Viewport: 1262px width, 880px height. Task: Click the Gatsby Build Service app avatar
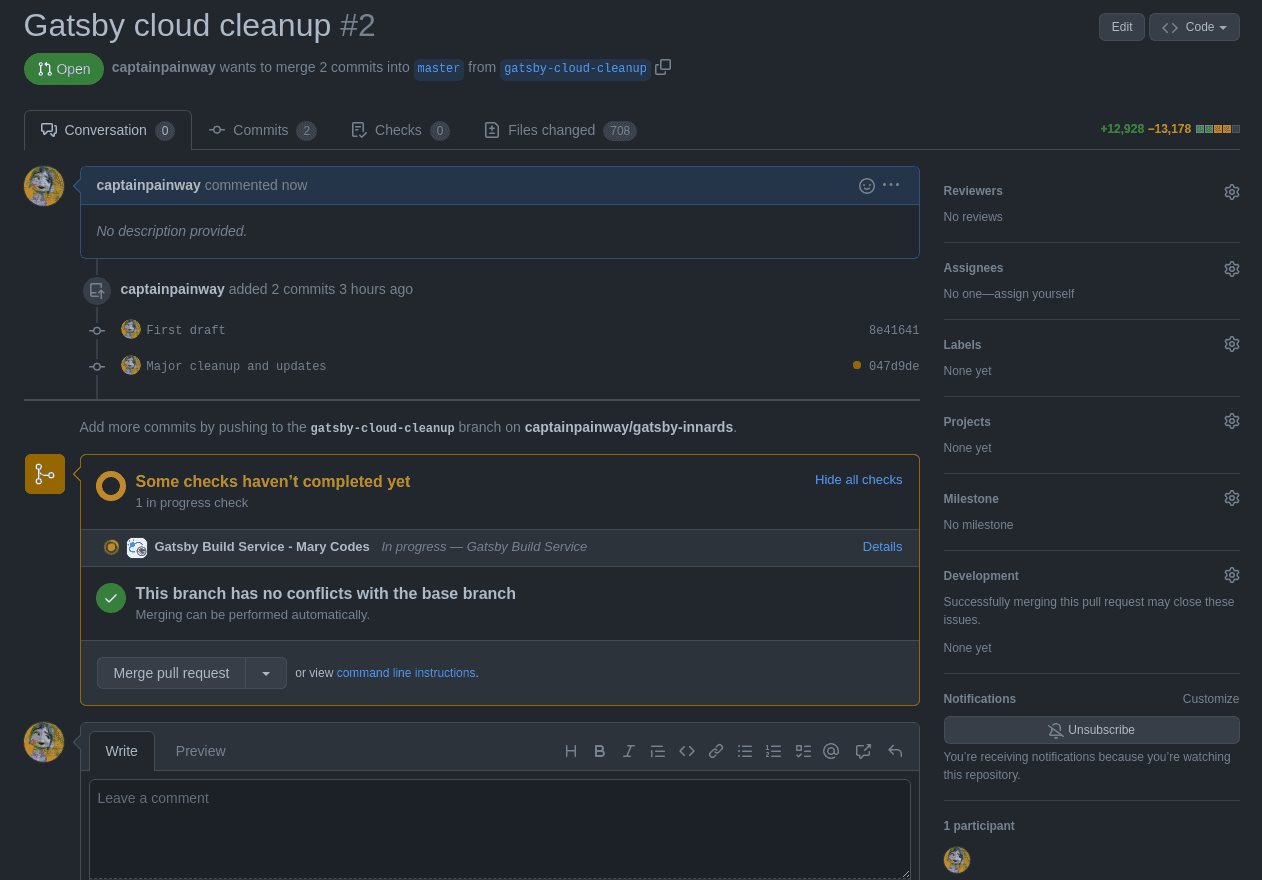coord(137,547)
